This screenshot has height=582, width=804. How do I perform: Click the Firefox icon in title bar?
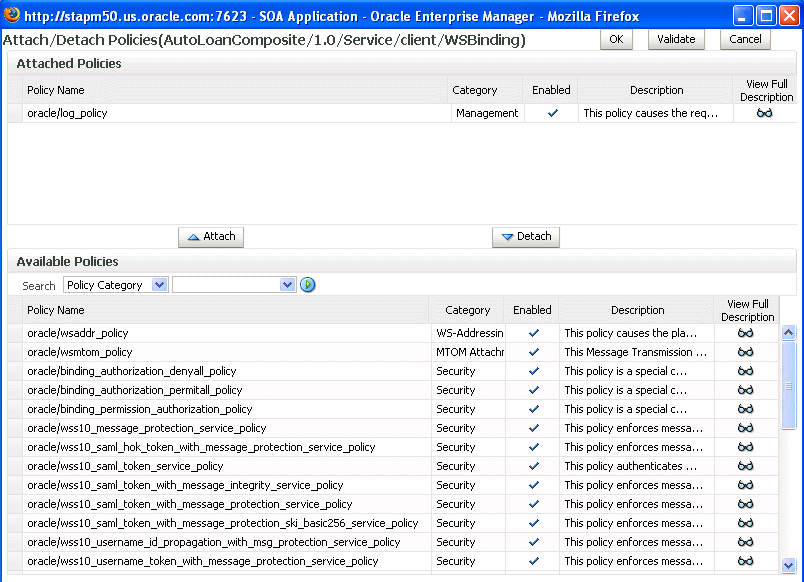pyautogui.click(x=11, y=15)
